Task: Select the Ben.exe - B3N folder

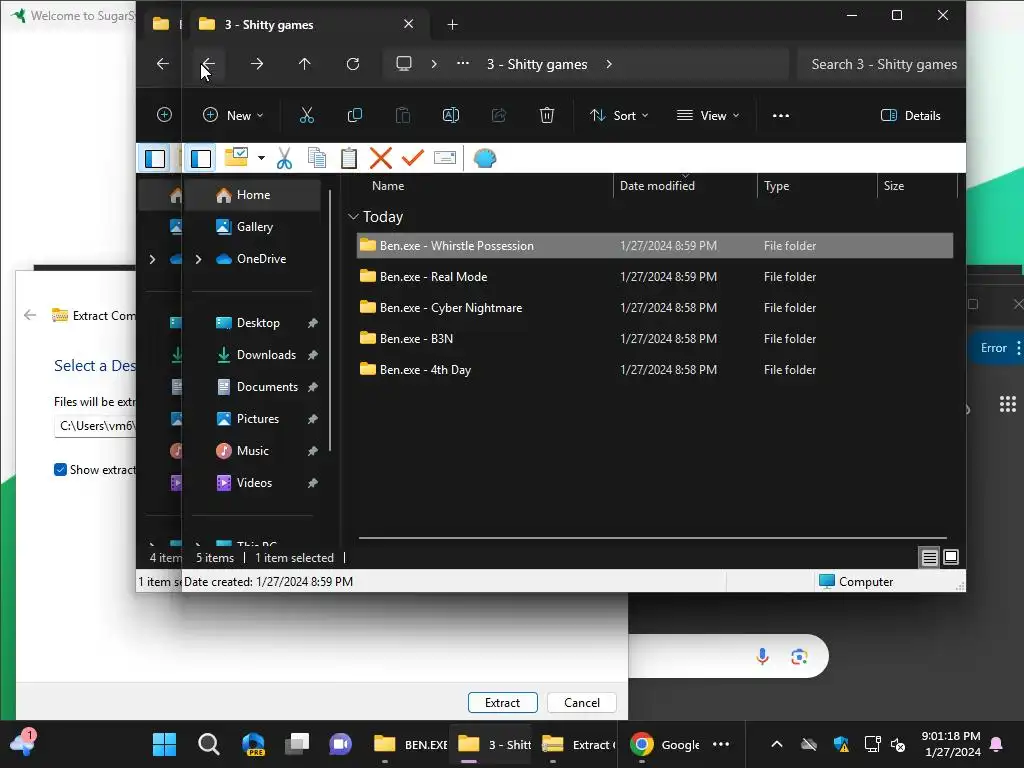Action: (654, 338)
